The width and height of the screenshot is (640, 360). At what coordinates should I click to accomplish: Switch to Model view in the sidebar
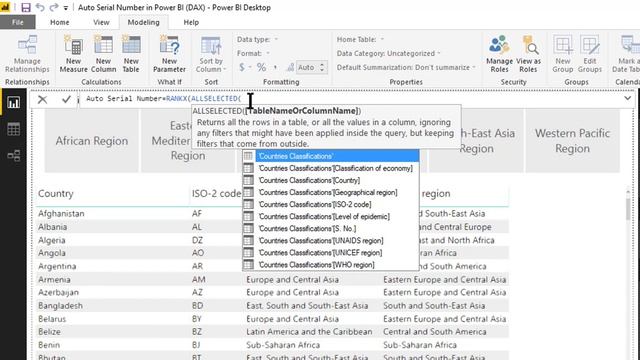pyautogui.click(x=13, y=156)
